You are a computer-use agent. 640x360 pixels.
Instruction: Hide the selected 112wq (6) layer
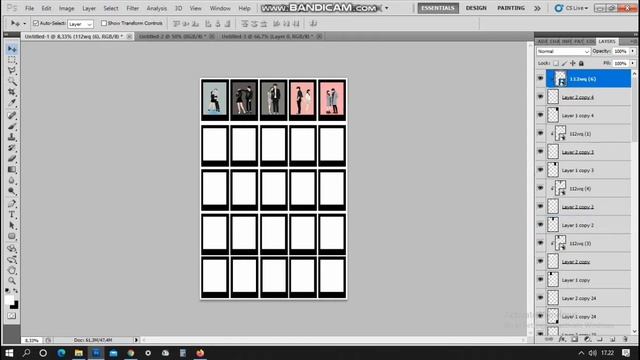[540, 79]
